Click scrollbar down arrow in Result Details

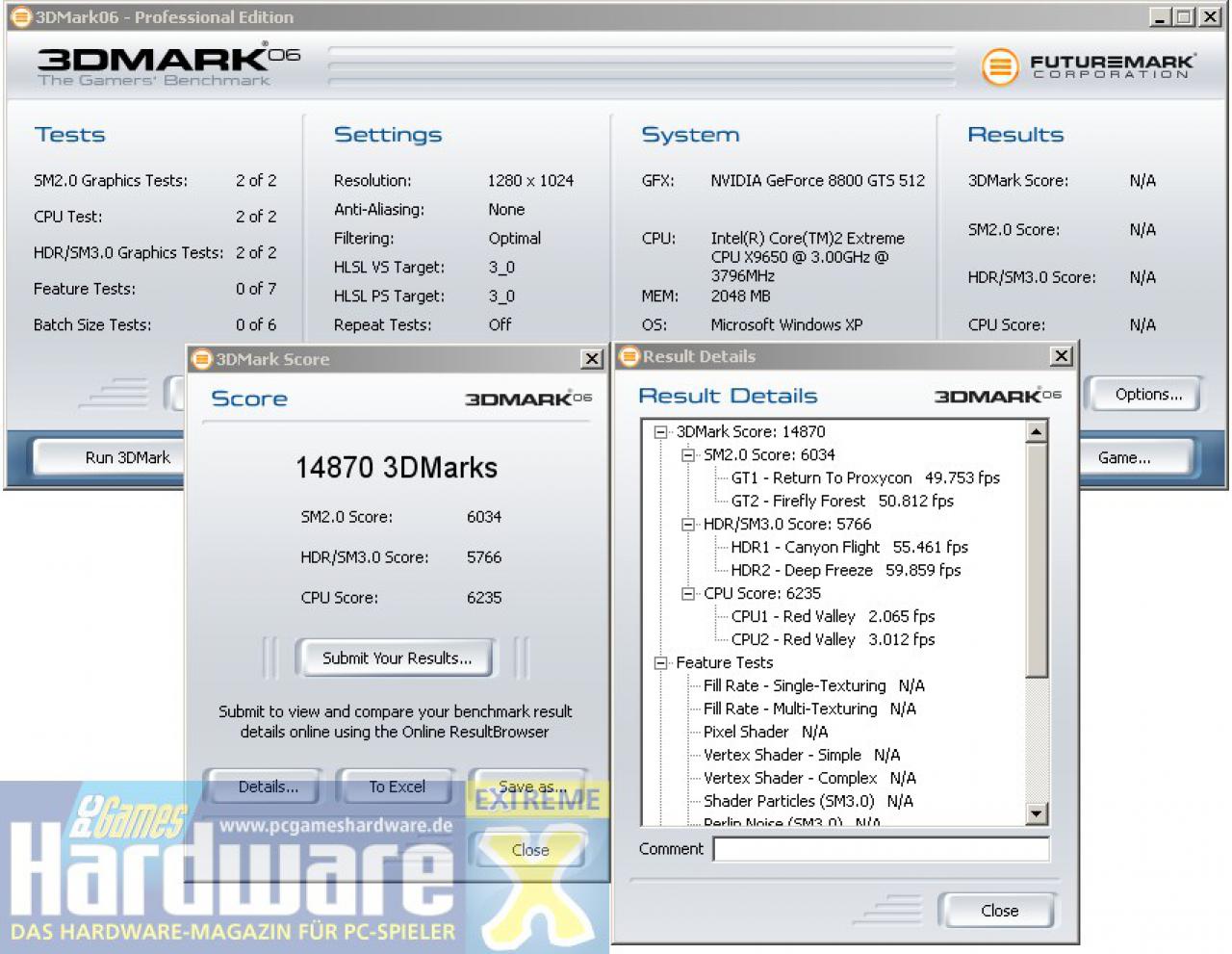pyautogui.click(x=1036, y=814)
